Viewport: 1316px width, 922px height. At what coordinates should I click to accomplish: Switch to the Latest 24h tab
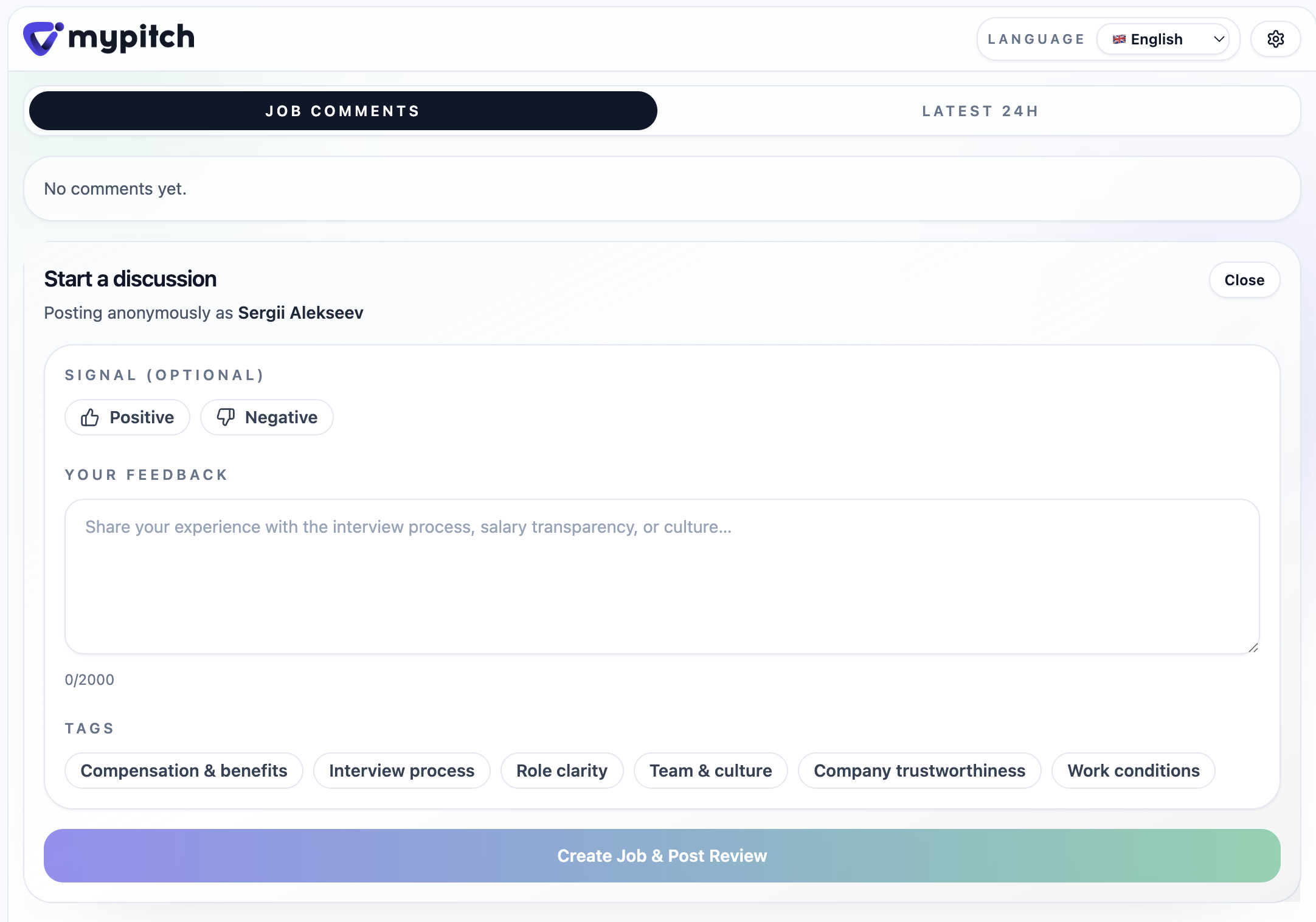coord(979,111)
